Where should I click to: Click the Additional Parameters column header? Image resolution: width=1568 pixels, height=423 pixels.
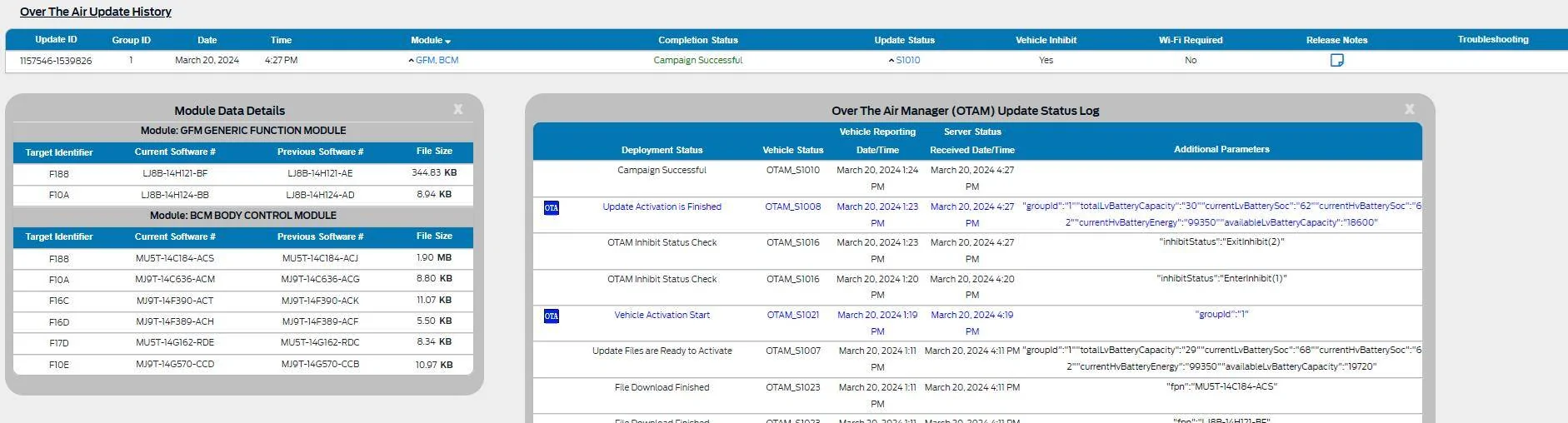[x=1221, y=149]
